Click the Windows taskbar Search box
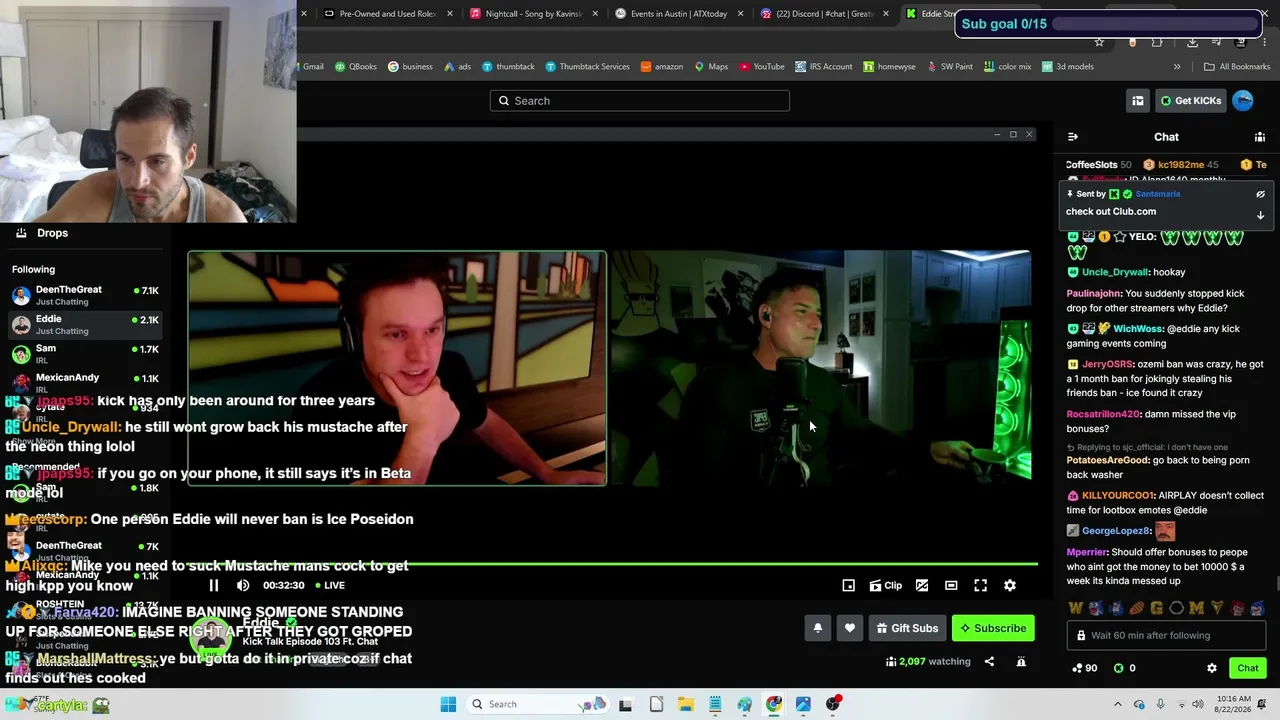This screenshot has height=720, width=1280. pos(539,704)
